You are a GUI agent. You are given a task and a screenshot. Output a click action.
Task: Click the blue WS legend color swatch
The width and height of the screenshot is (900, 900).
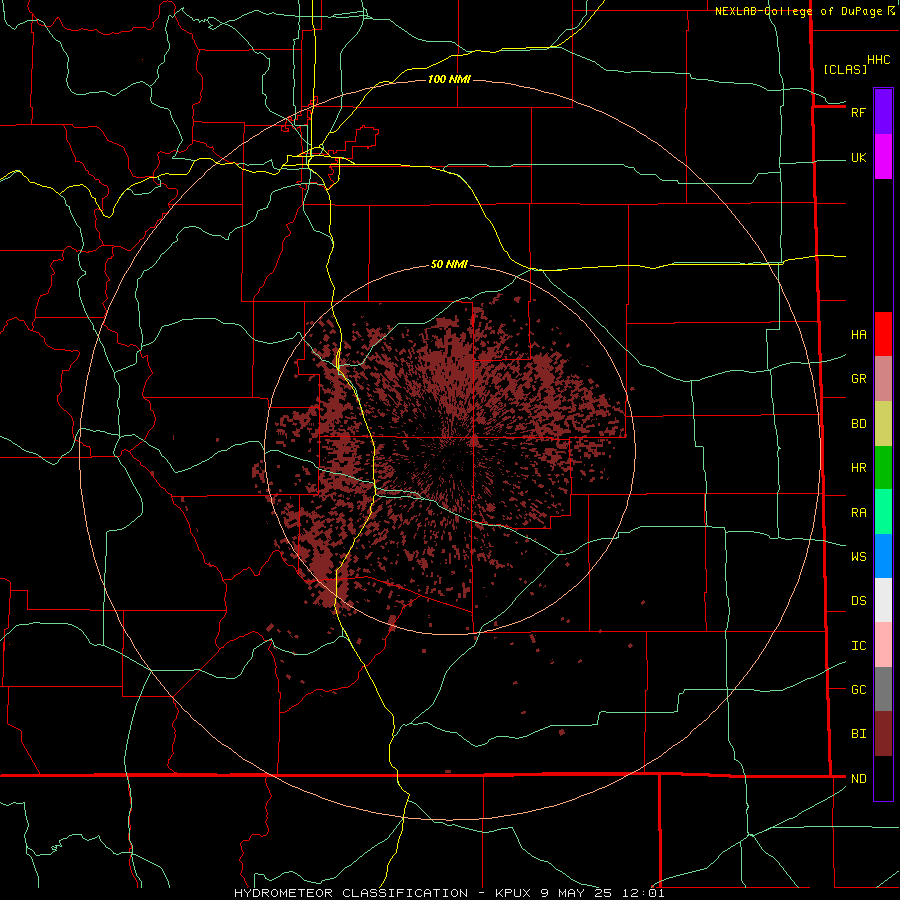tap(883, 556)
